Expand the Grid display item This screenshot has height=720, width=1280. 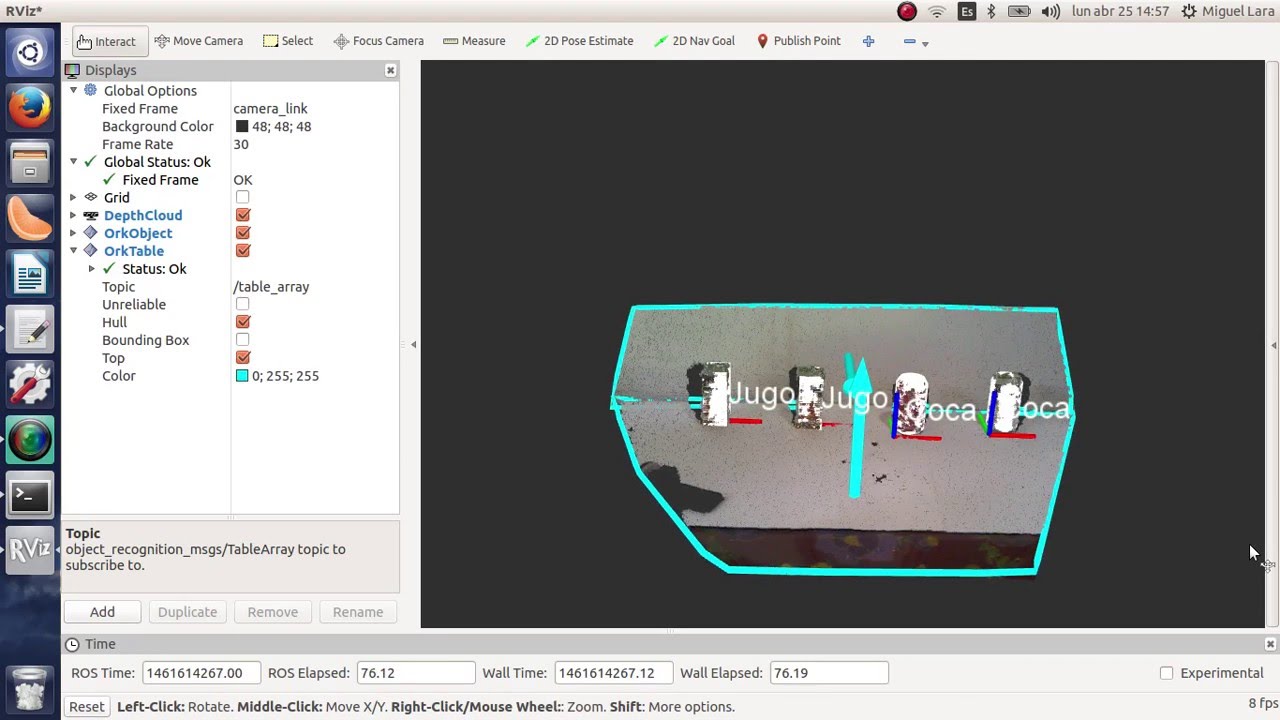tap(73, 198)
